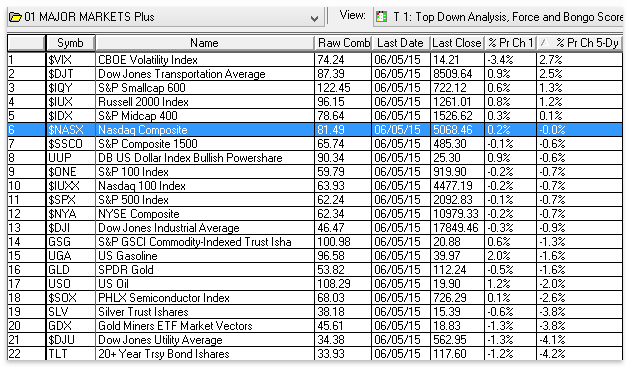
Task: Sort by the Last Date column header
Action: (x=401, y=43)
